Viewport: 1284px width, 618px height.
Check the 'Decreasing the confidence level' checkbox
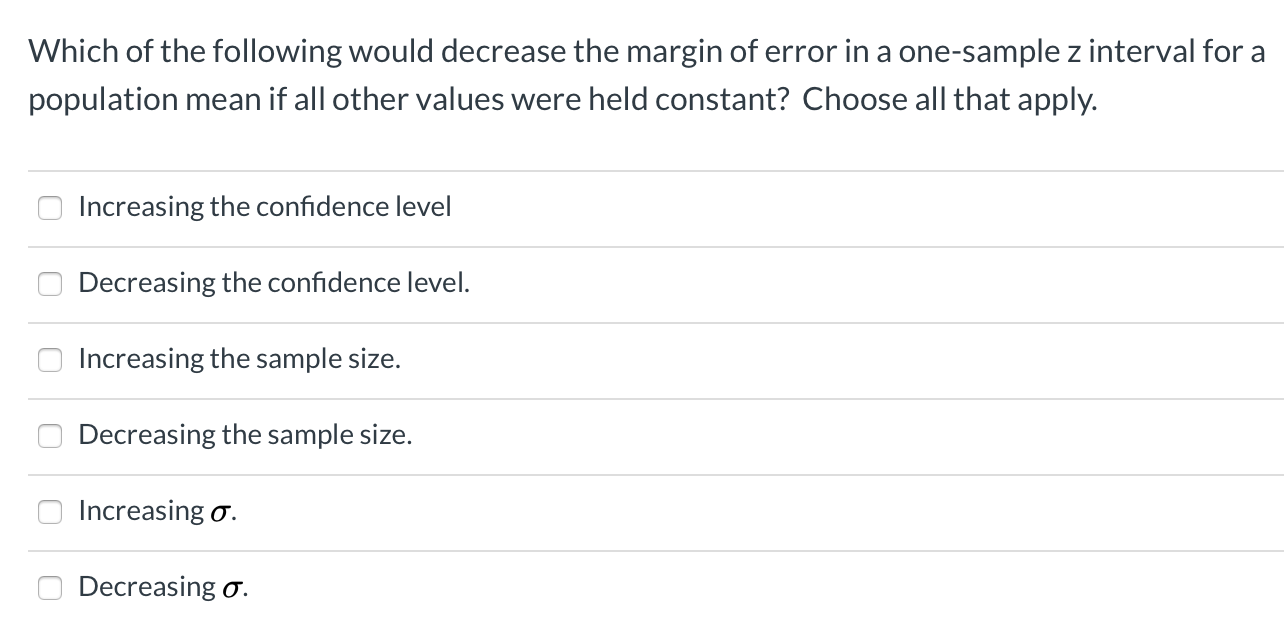[50, 284]
